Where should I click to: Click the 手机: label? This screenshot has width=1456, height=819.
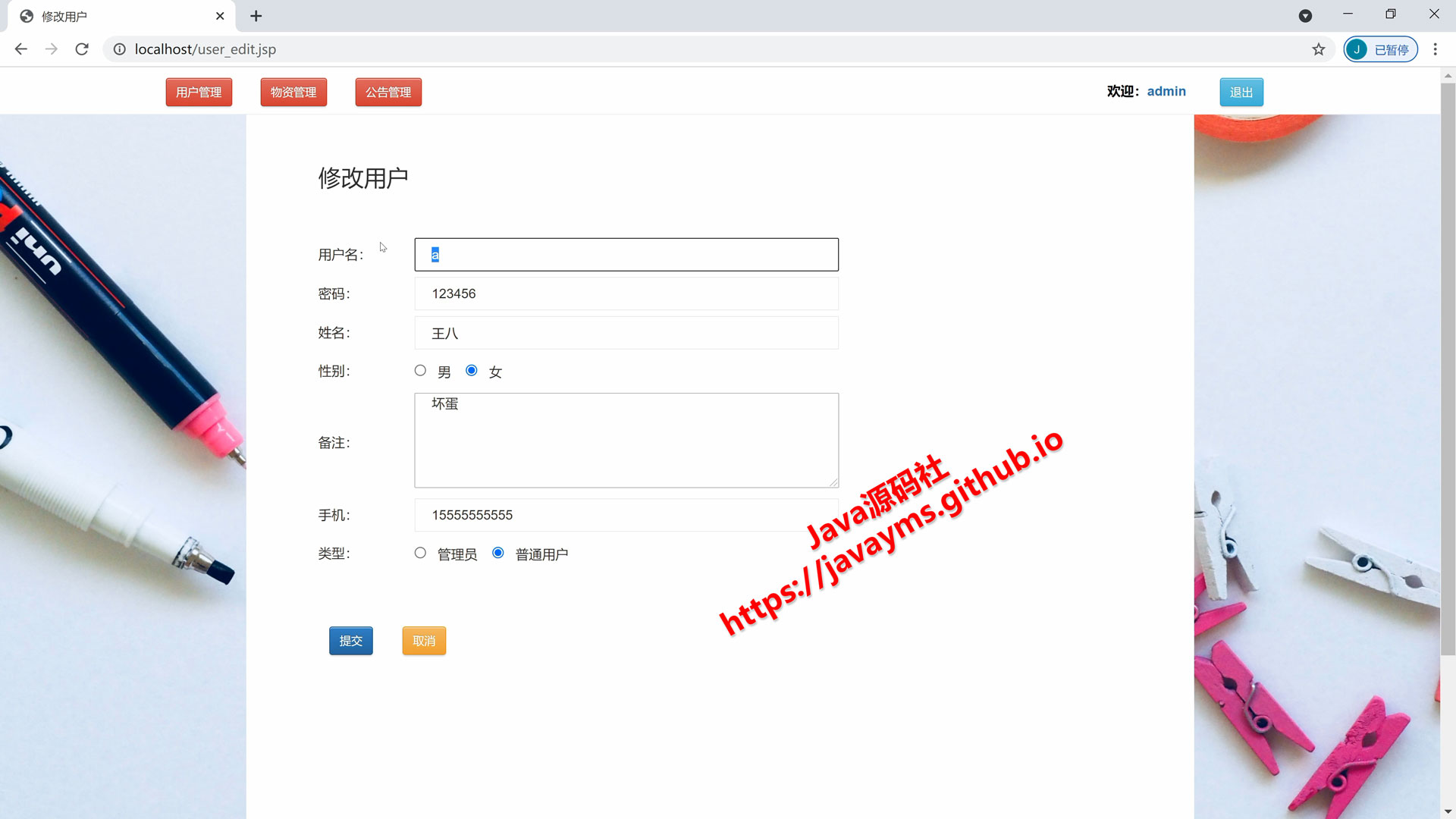click(334, 516)
